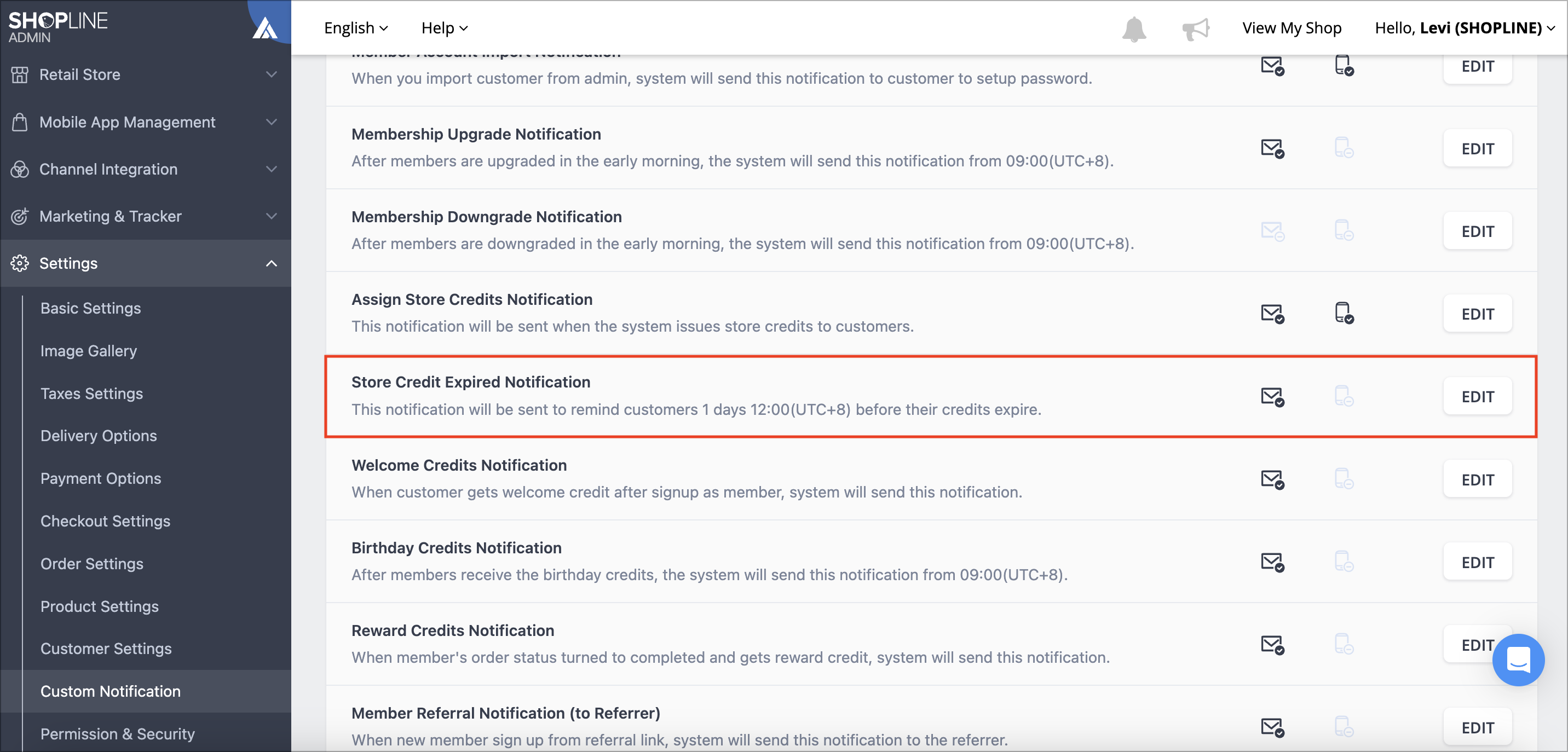Click the SHOPLINE Admin logo
The width and height of the screenshot is (1568, 752).
pyautogui.click(x=58, y=27)
